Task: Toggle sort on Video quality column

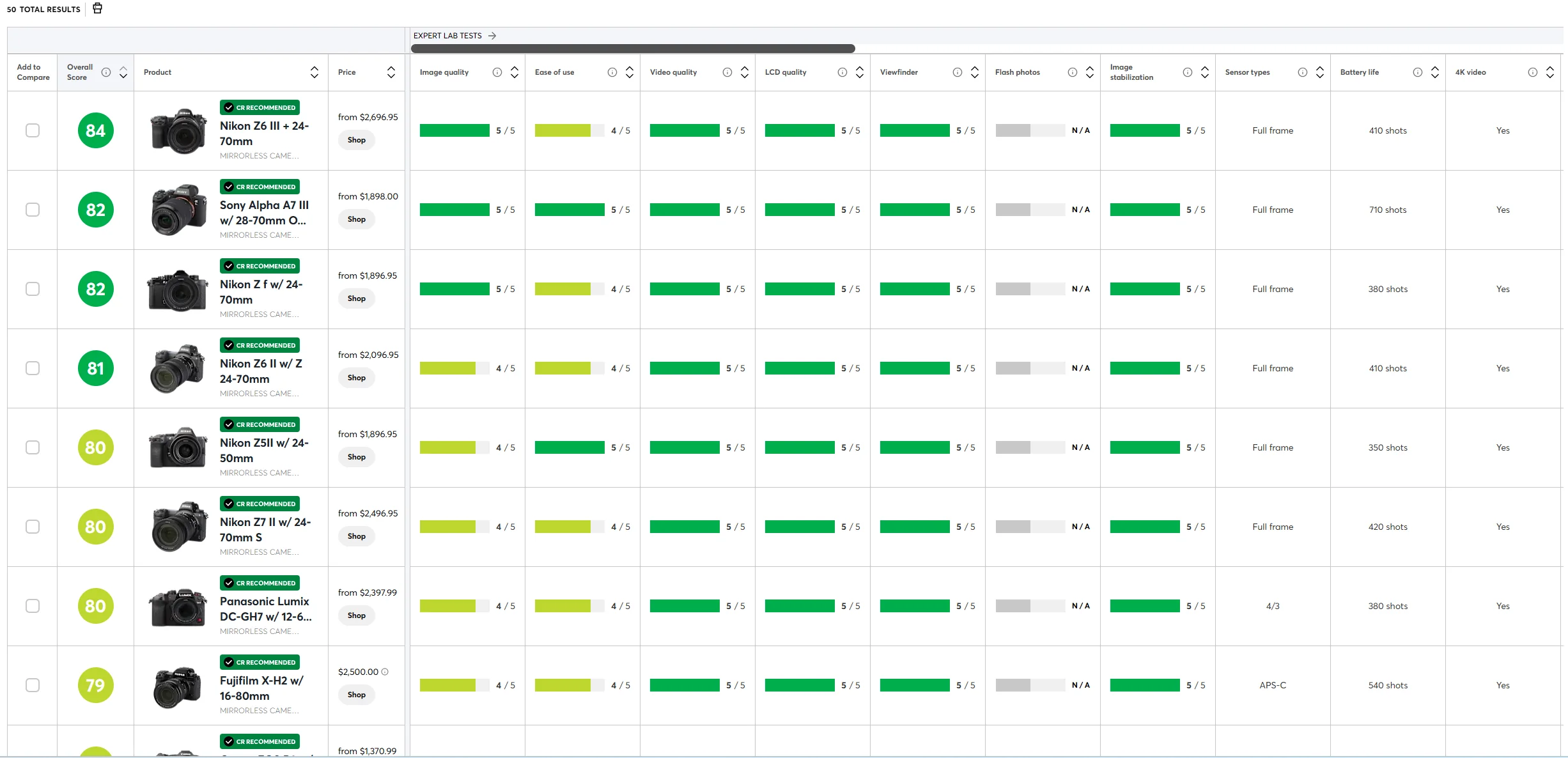Action: (x=745, y=72)
